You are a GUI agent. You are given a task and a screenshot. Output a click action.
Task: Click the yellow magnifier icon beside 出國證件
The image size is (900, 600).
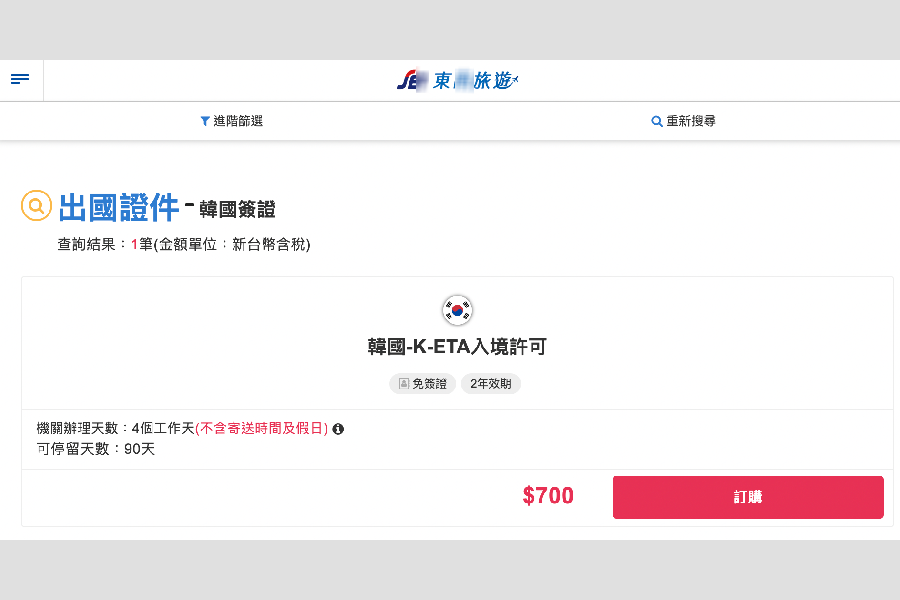pos(36,206)
